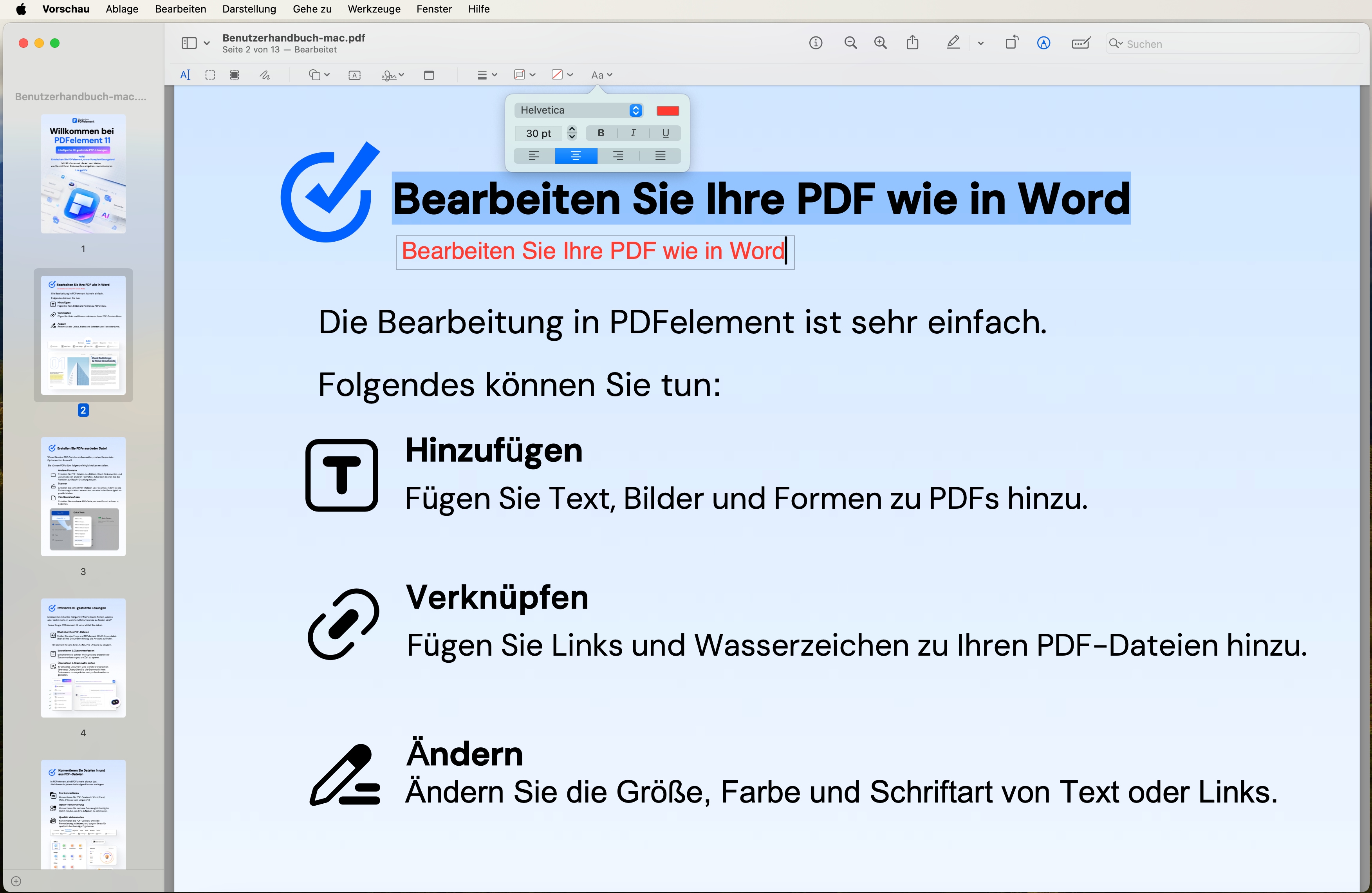Image resolution: width=1372 pixels, height=893 pixels.
Task: Center align the text
Action: [x=576, y=155]
